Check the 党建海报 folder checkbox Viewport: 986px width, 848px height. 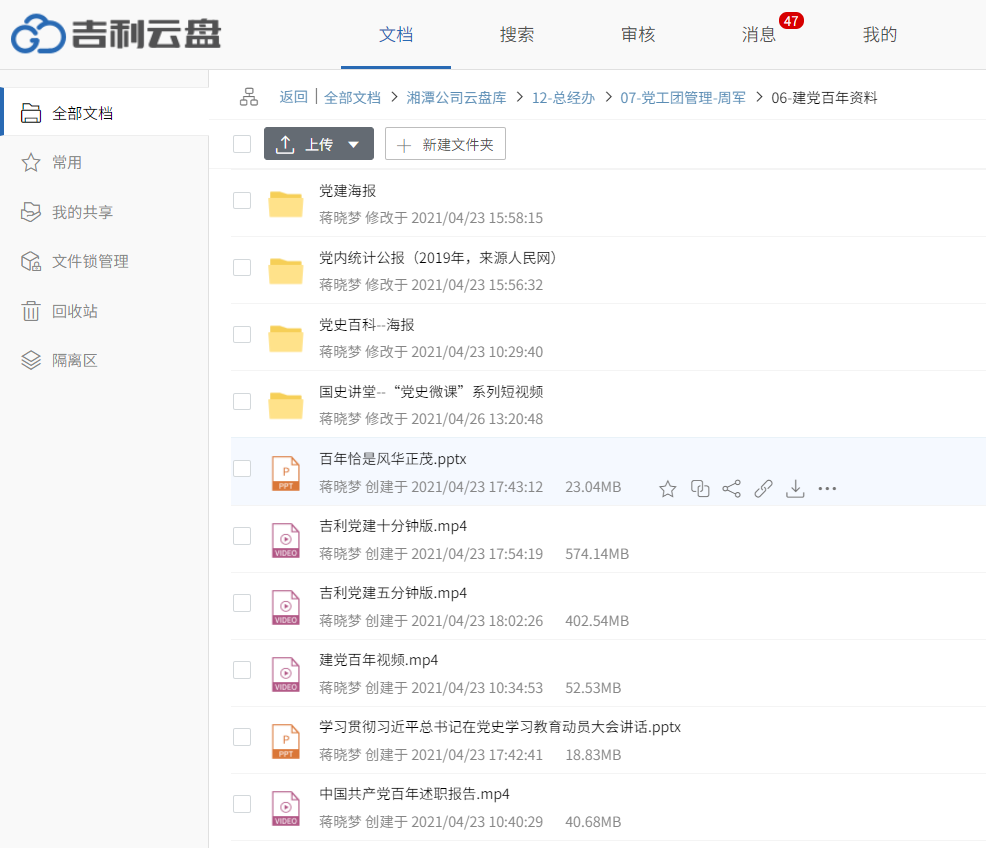coord(241,200)
